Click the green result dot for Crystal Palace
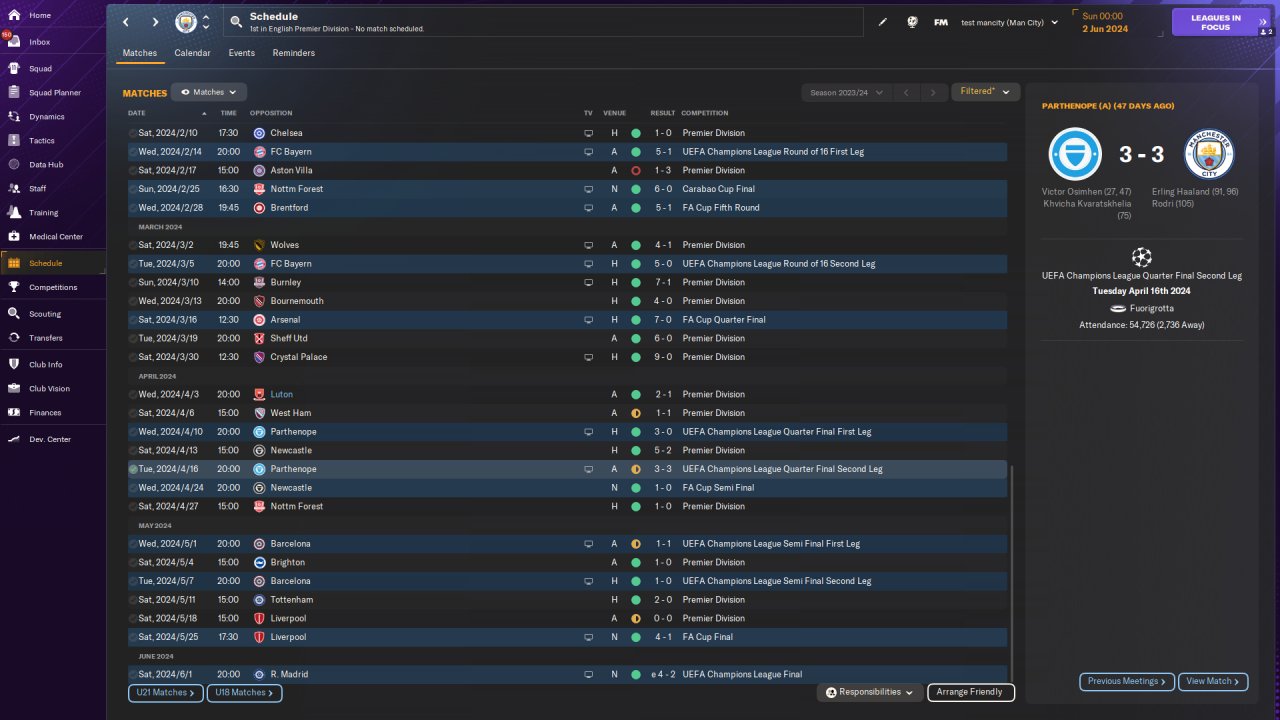This screenshot has height=720, width=1280. [x=635, y=357]
